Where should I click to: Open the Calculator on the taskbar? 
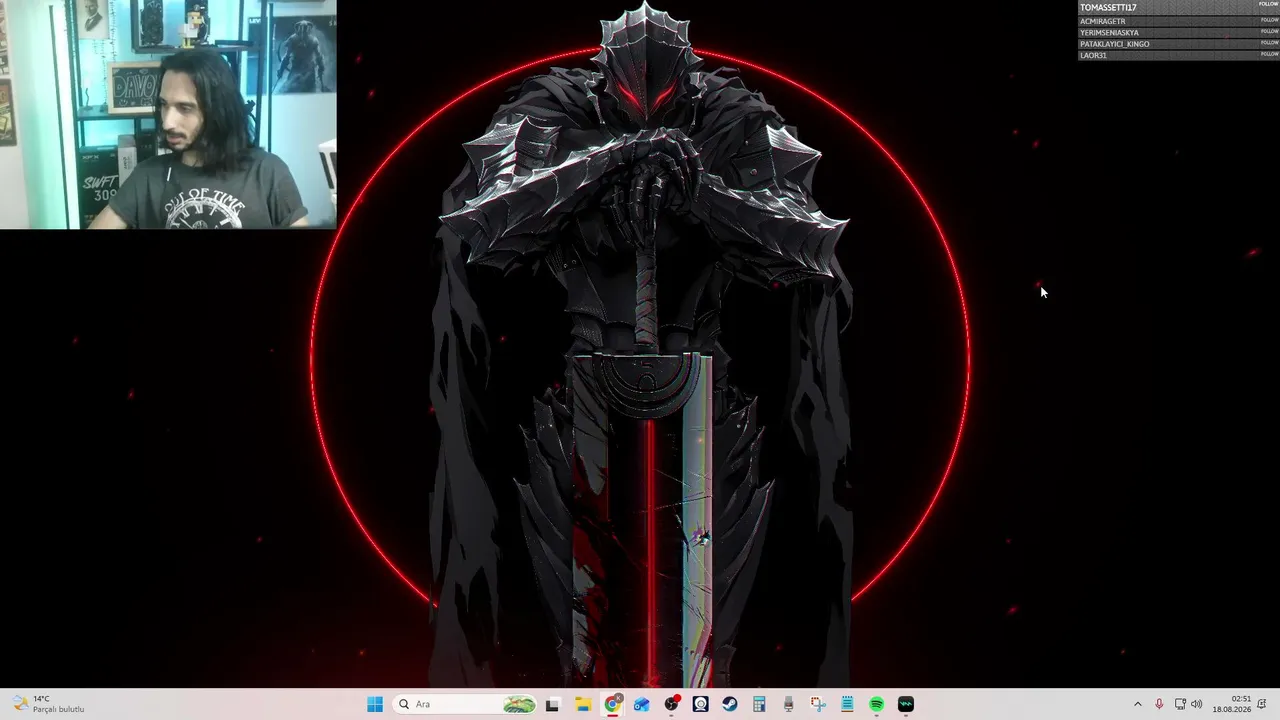coord(759,704)
